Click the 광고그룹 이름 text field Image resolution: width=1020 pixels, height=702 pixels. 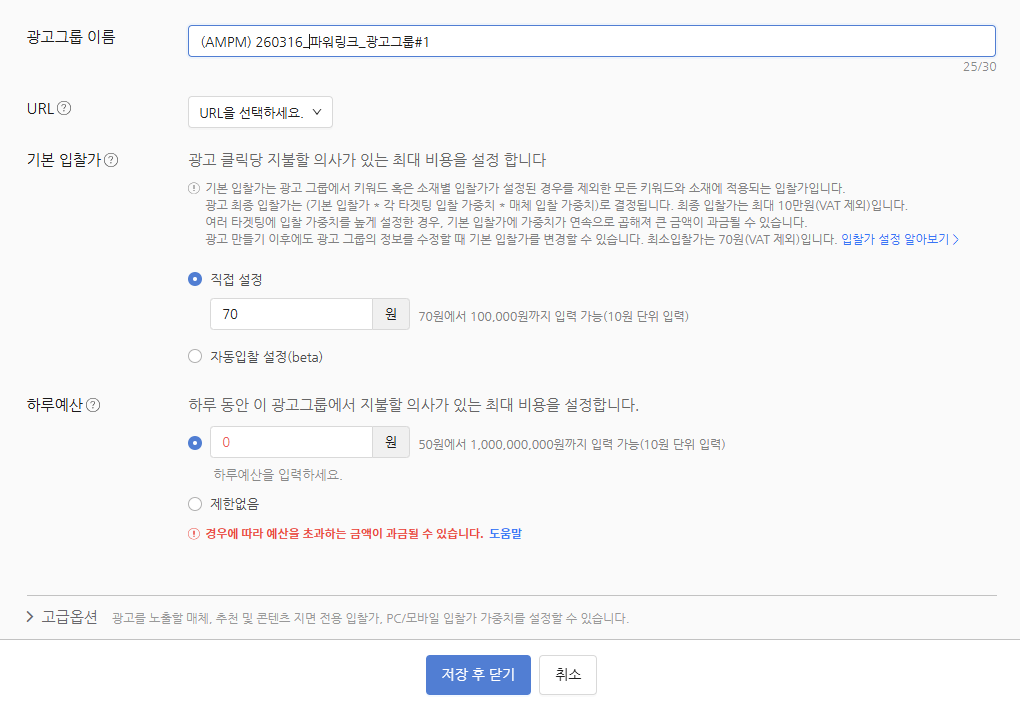pyautogui.click(x=591, y=41)
